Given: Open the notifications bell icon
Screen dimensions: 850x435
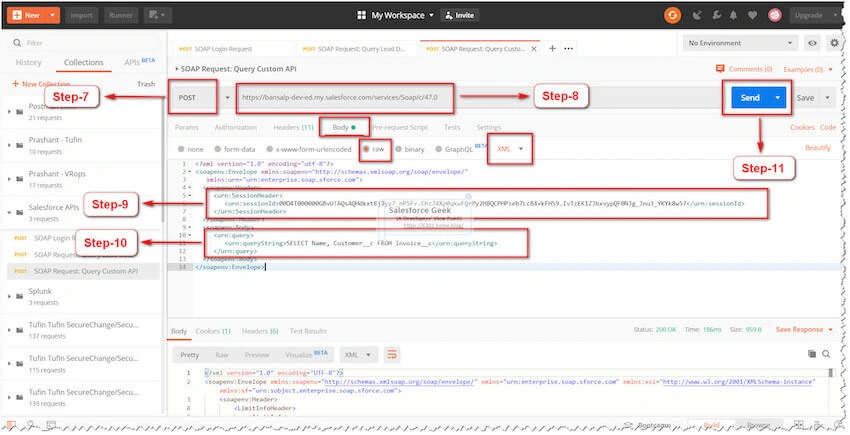Looking at the screenshot, I should pos(733,15).
